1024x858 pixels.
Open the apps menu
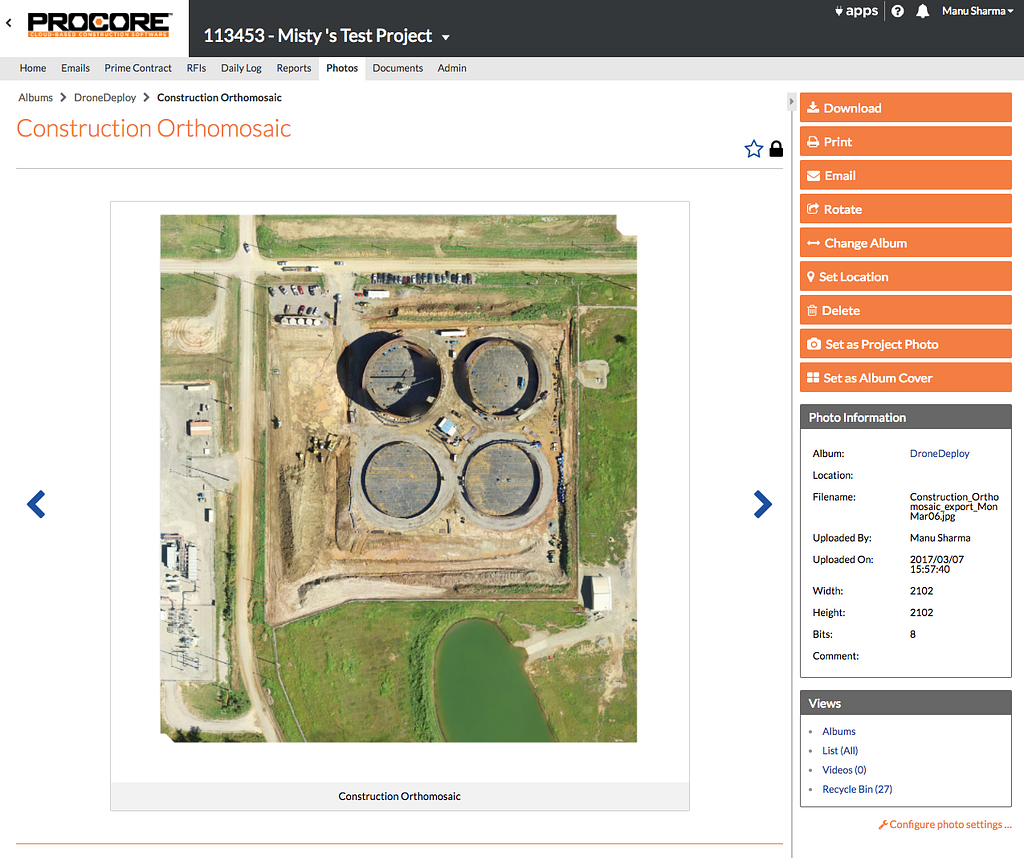point(856,11)
